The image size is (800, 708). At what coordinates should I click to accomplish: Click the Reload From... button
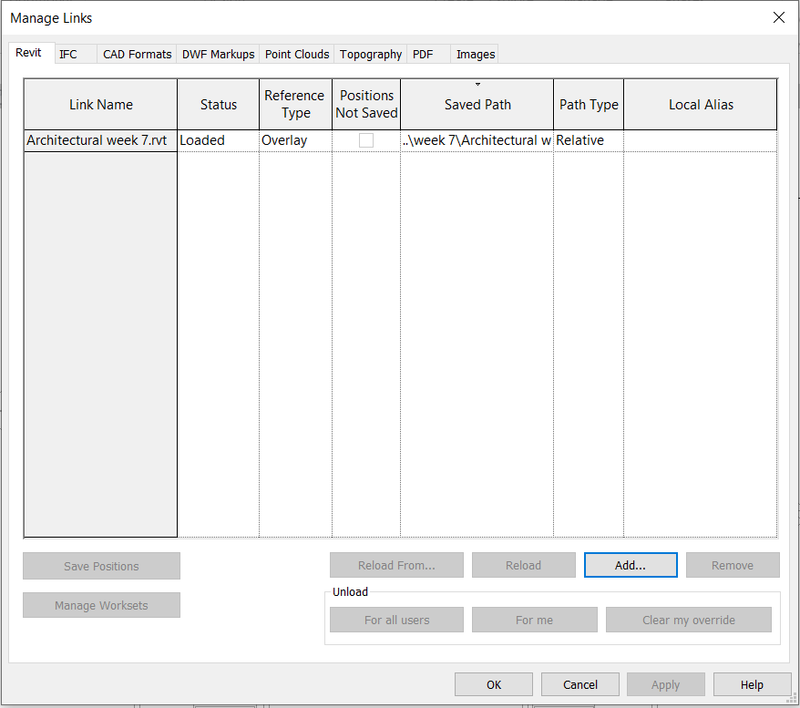[396, 565]
